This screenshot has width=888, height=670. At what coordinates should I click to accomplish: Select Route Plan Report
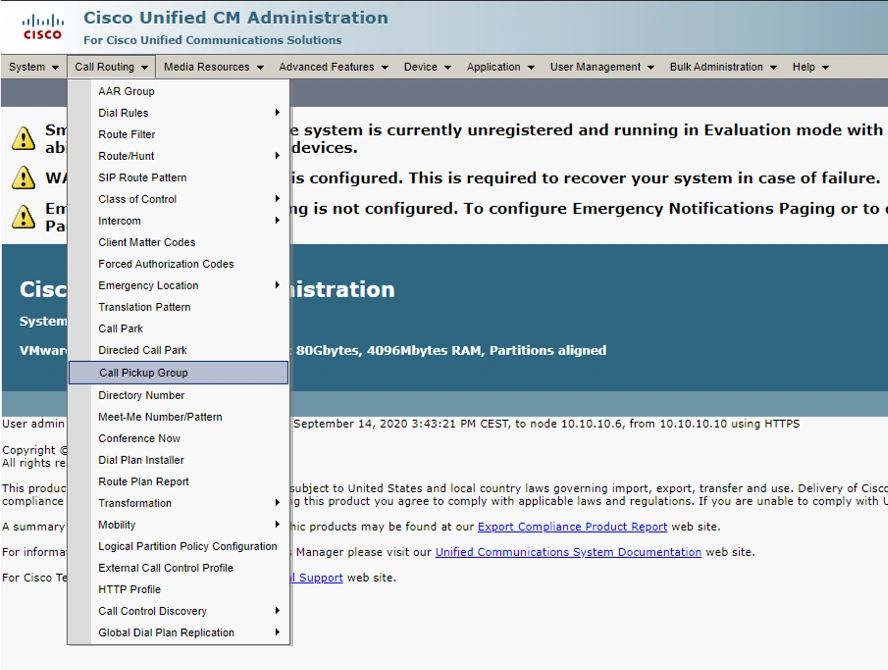click(x=178, y=481)
